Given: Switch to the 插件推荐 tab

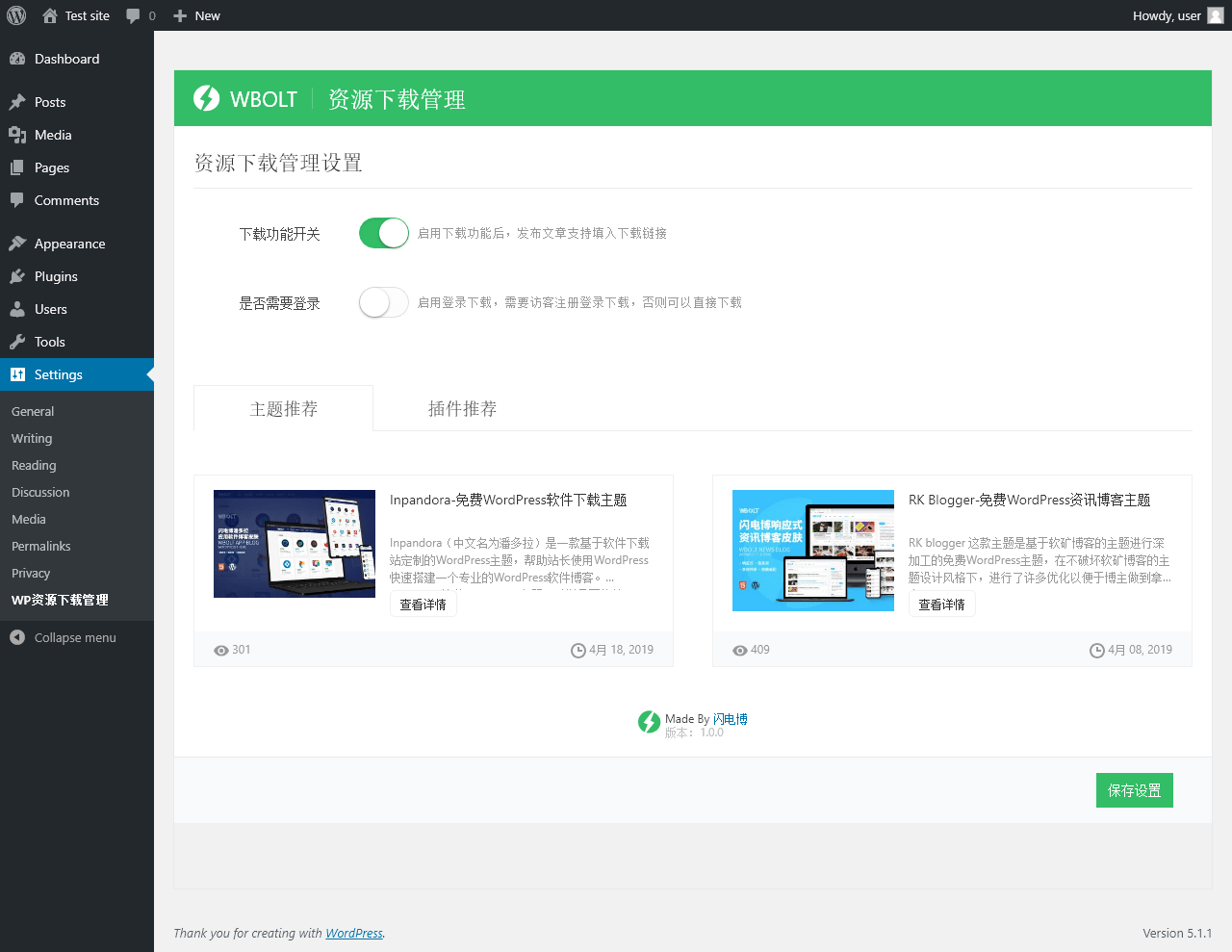Looking at the screenshot, I should [463, 409].
